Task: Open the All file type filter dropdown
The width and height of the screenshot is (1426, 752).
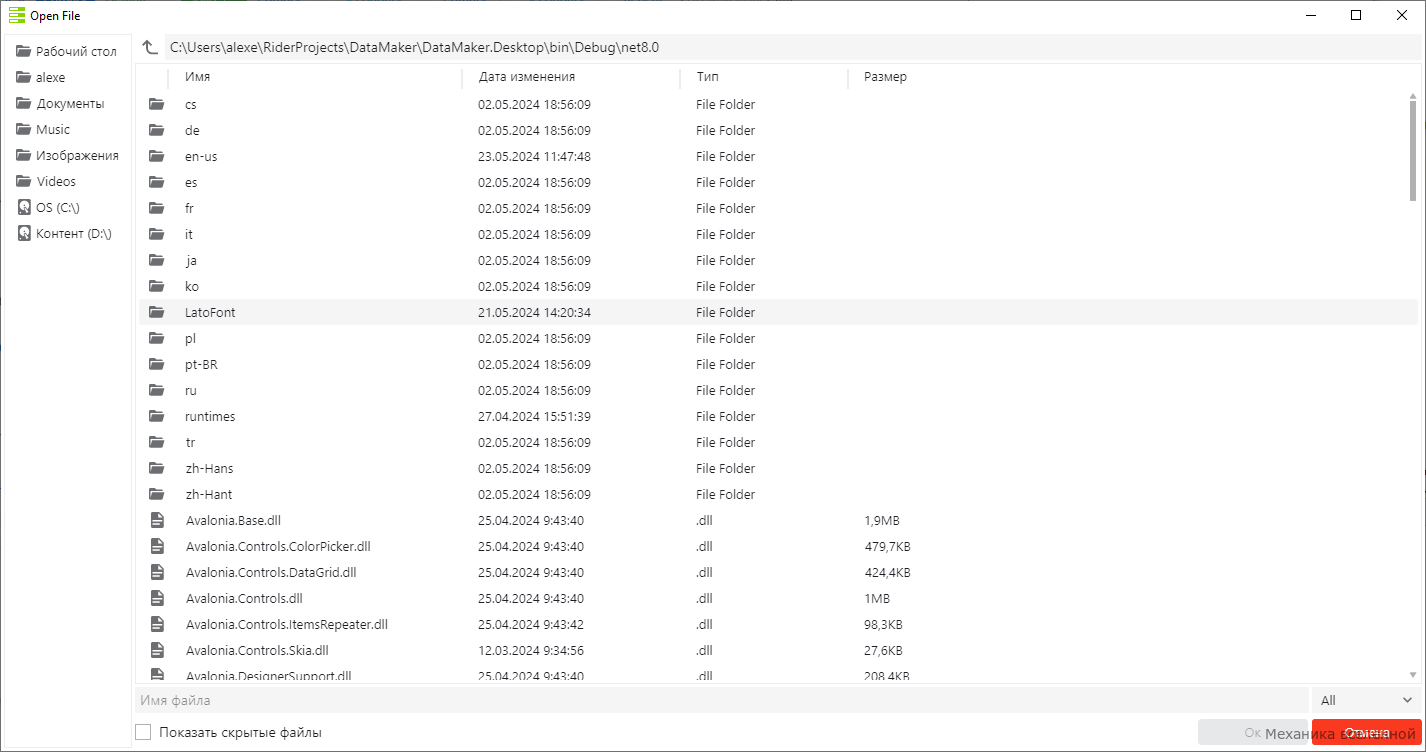Action: [x=1367, y=700]
